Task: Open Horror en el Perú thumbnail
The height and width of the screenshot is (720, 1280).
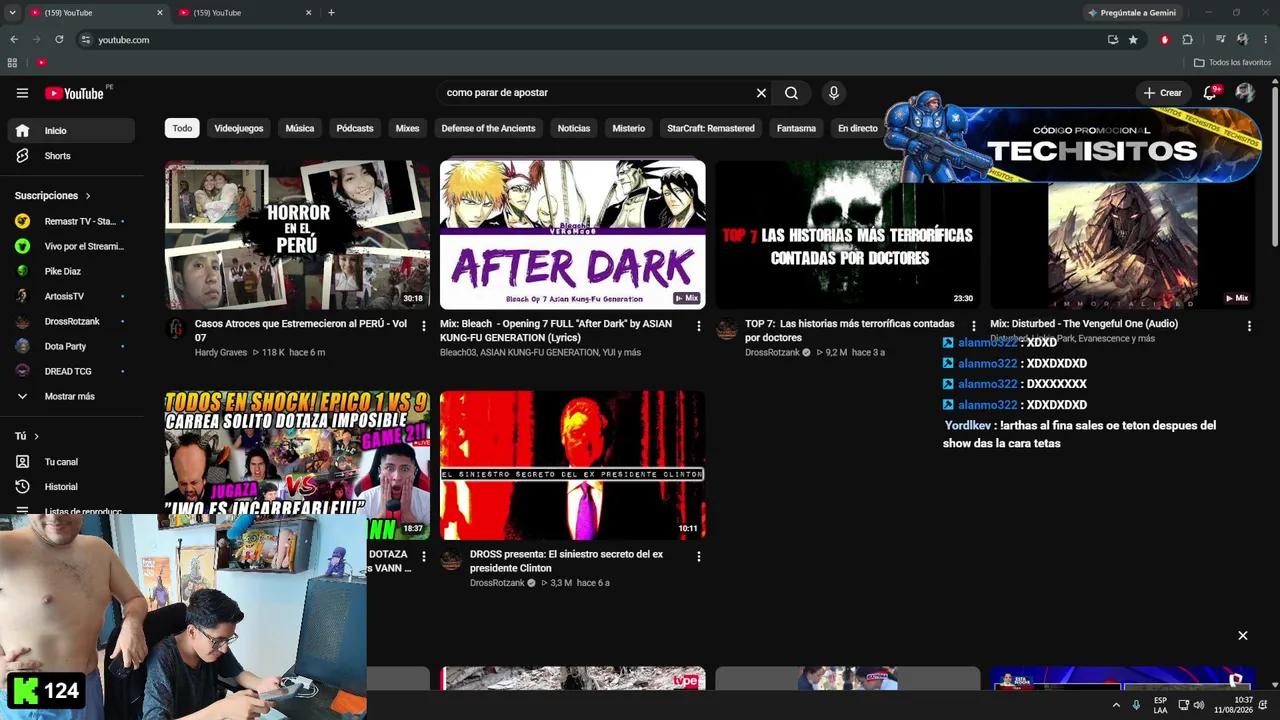Action: [297, 235]
